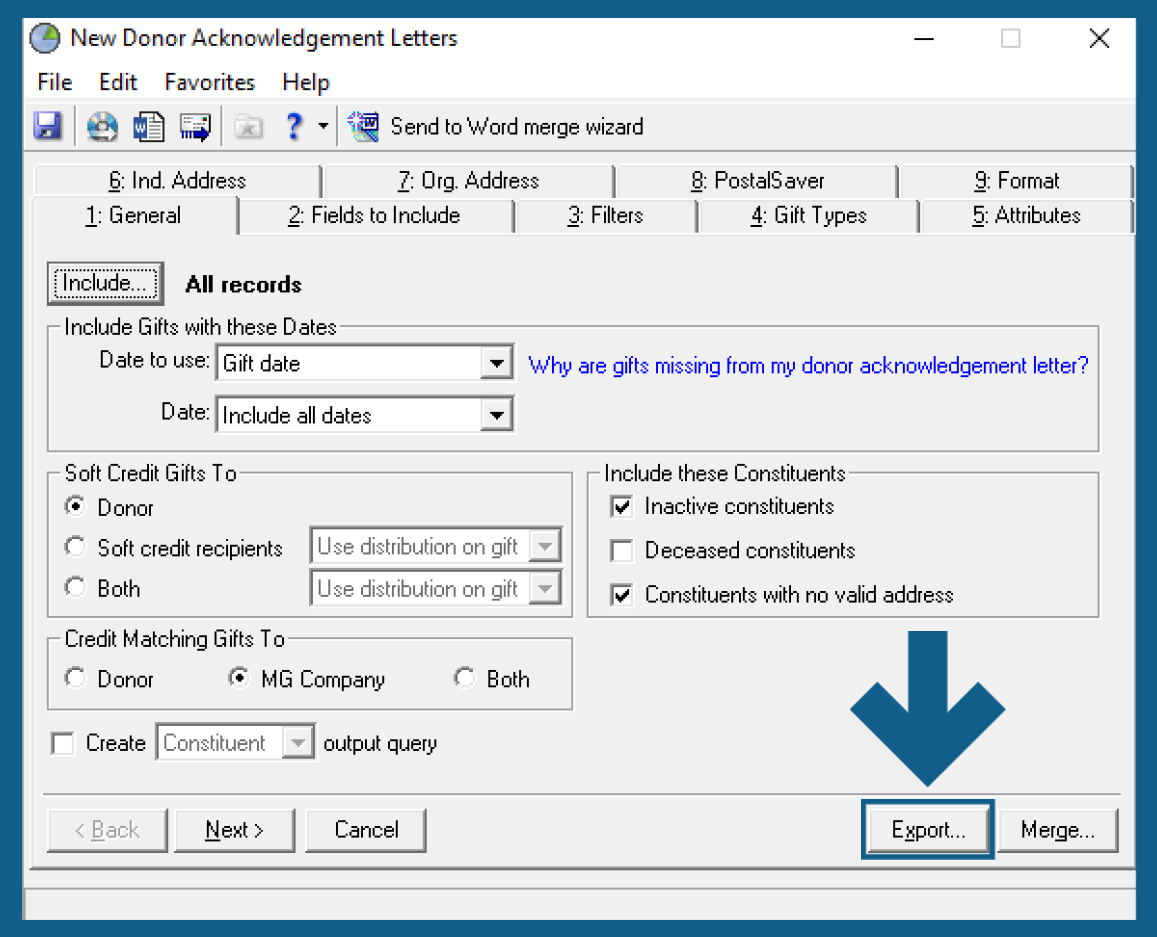Viewport: 1157px width, 937px height.
Task: Switch to the 9: Format tab
Action: (x=1016, y=181)
